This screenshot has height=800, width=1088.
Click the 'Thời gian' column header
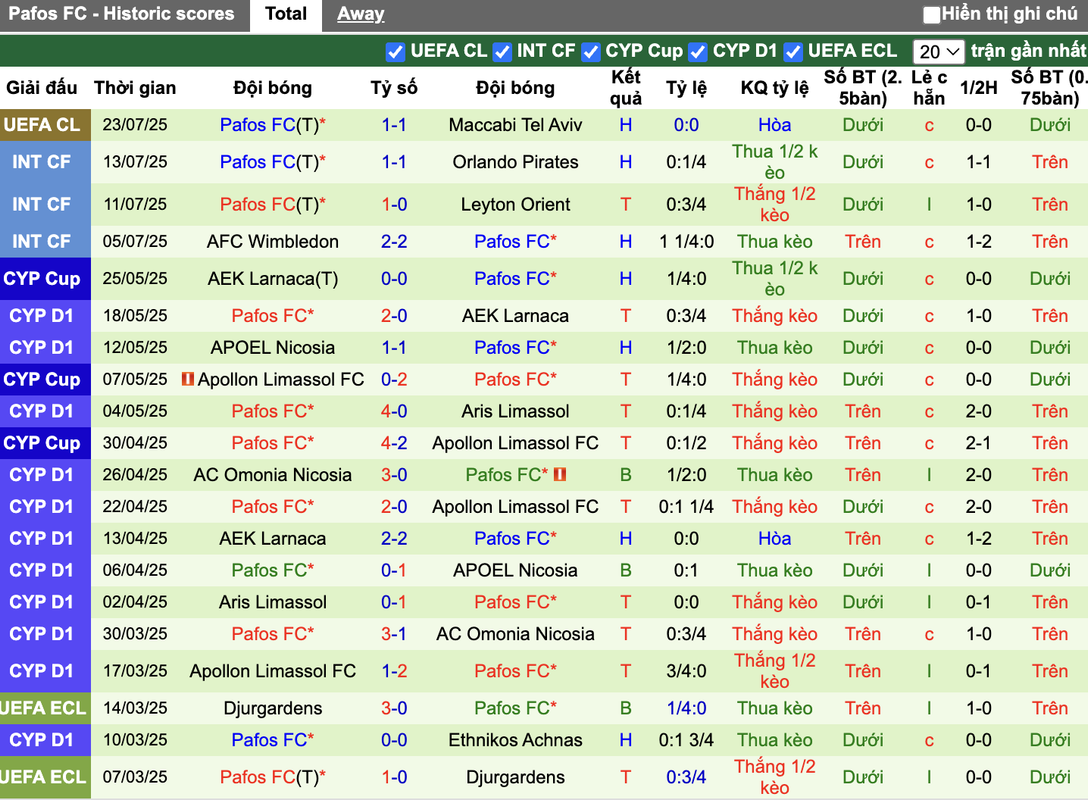pos(135,88)
